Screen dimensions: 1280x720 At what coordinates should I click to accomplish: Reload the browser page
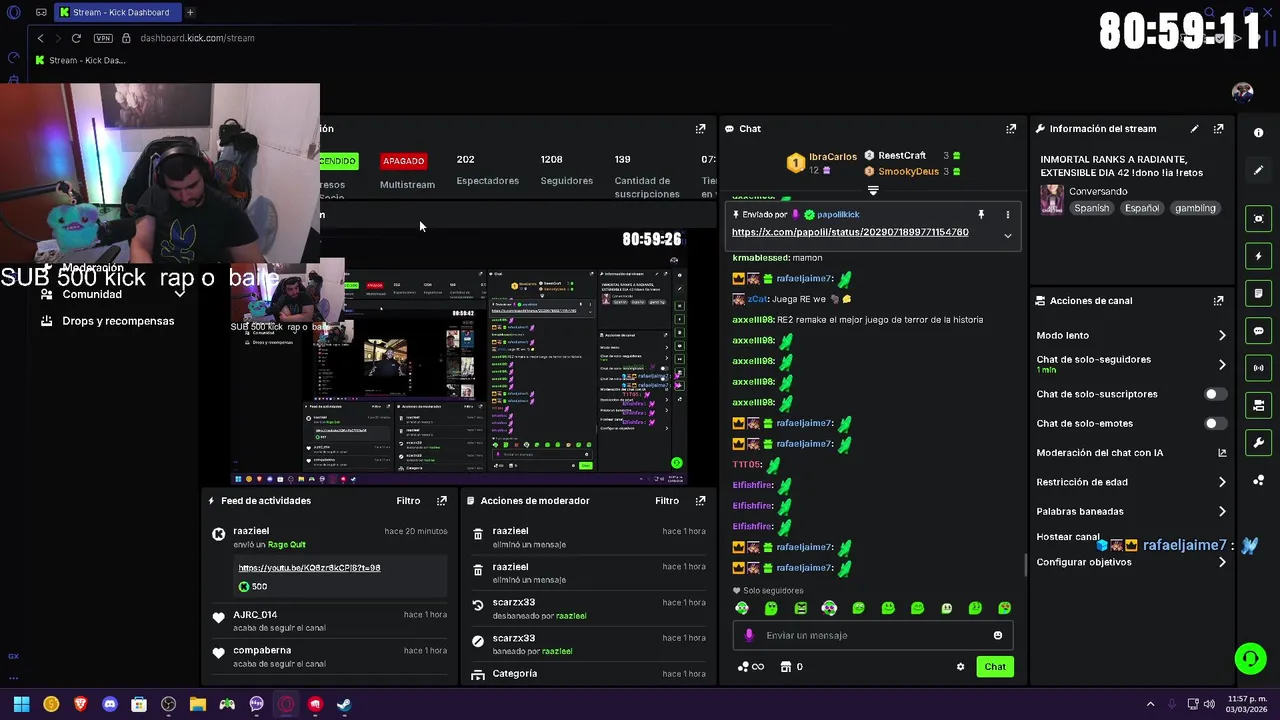tap(76, 38)
